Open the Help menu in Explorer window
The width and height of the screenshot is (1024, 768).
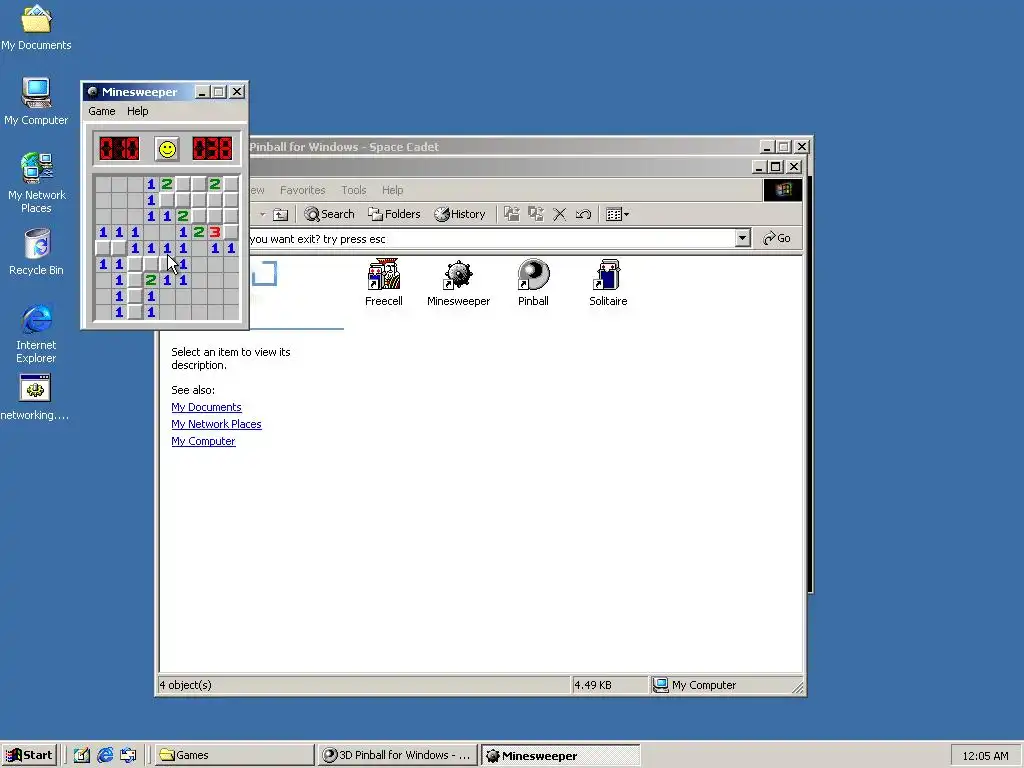(x=392, y=190)
